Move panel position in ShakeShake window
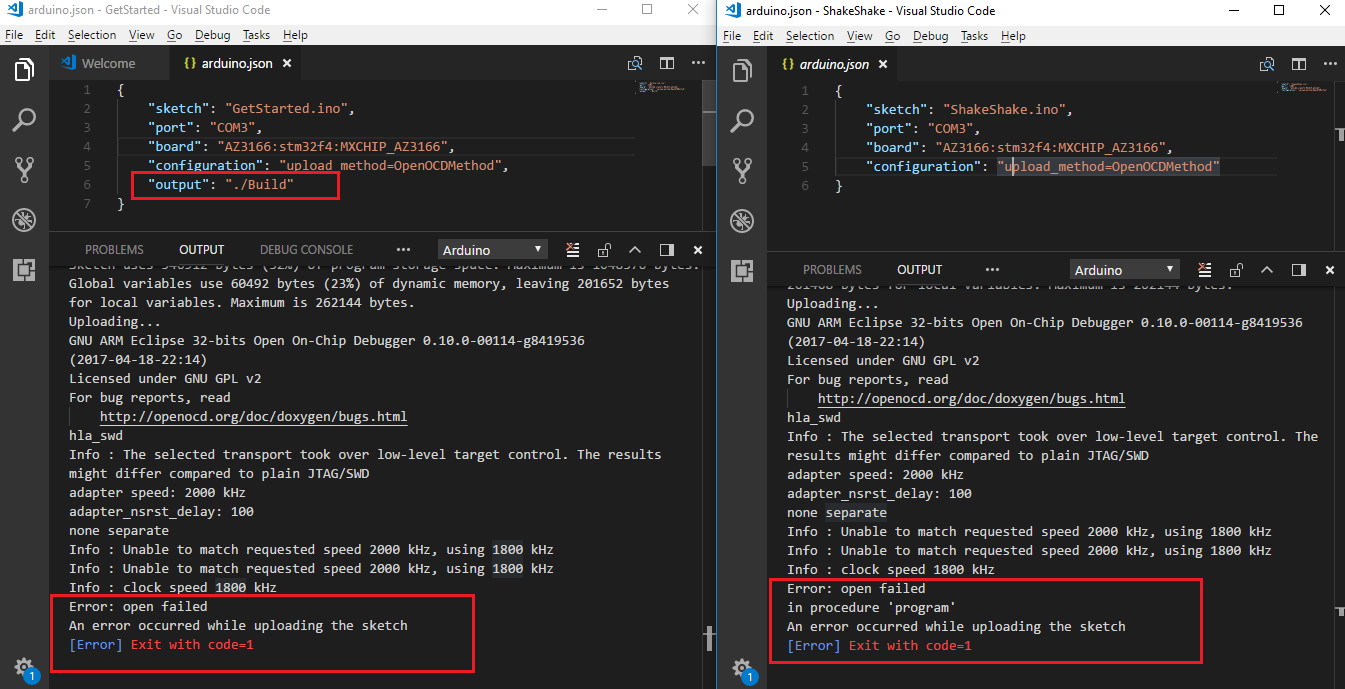The image size is (1345, 689). point(1299,270)
